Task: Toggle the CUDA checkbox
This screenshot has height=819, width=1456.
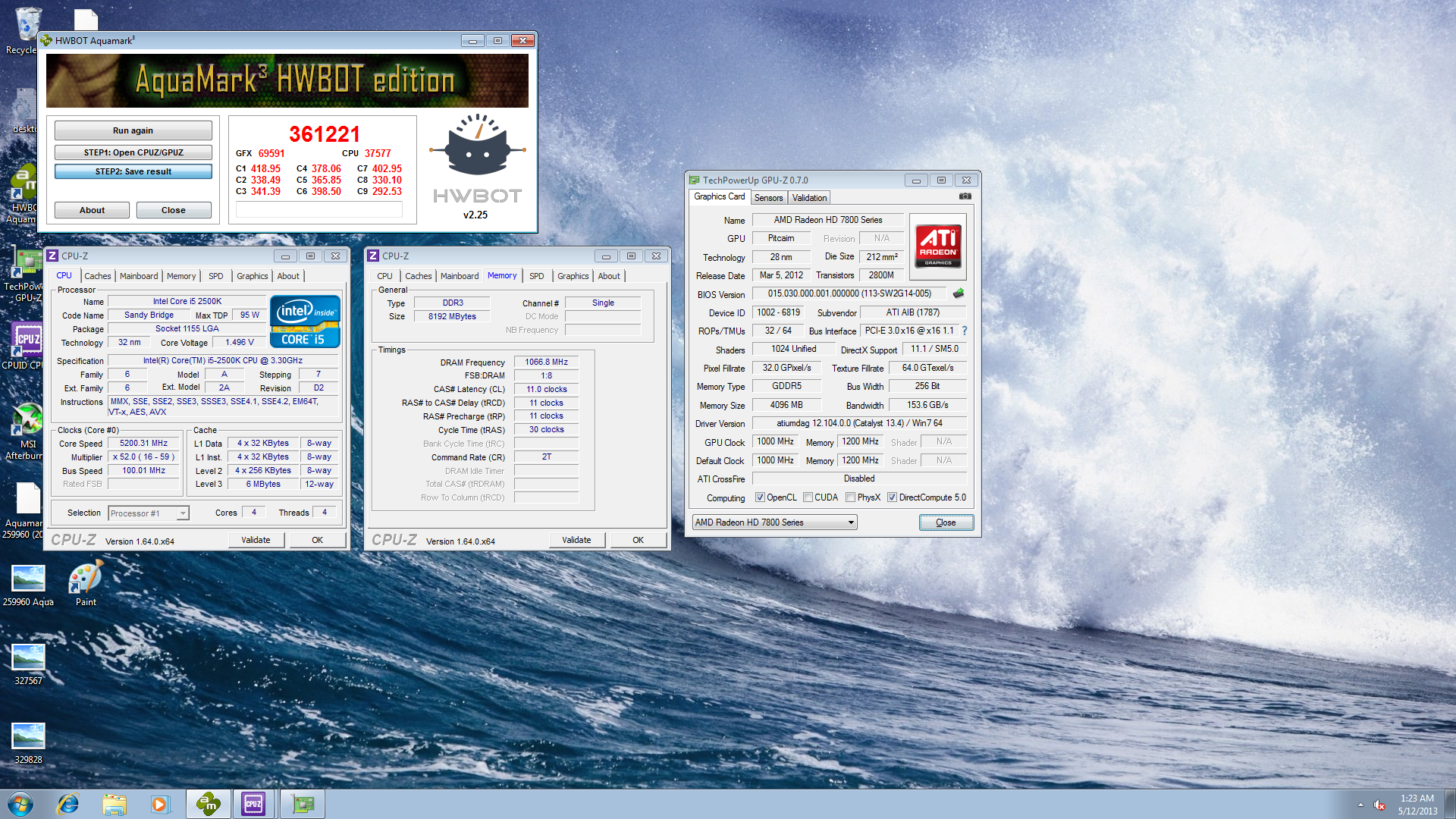Action: [x=808, y=497]
